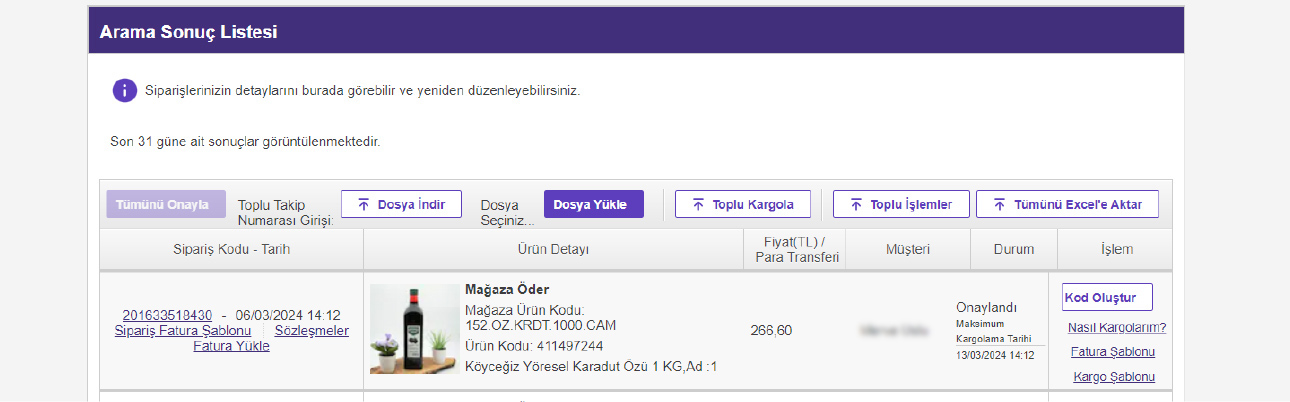Open the Sözleşmeler link
Viewport: 1290px width, 402px height.
(x=312, y=331)
